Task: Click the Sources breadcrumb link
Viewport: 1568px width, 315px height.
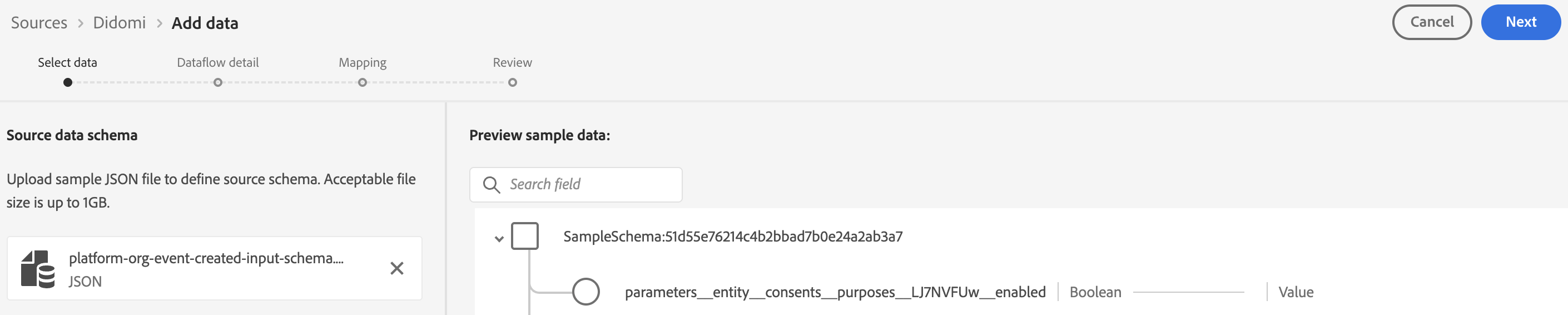Action: 39,23
